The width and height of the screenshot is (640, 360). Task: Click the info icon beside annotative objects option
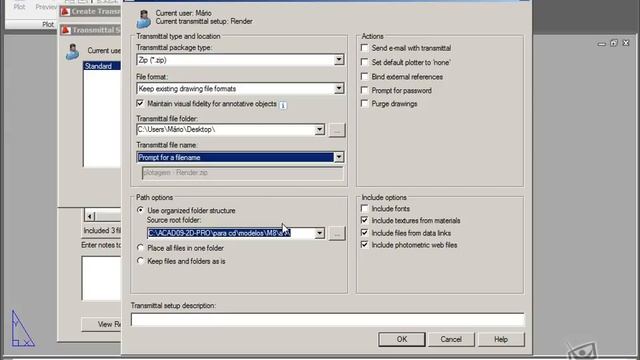(283, 105)
